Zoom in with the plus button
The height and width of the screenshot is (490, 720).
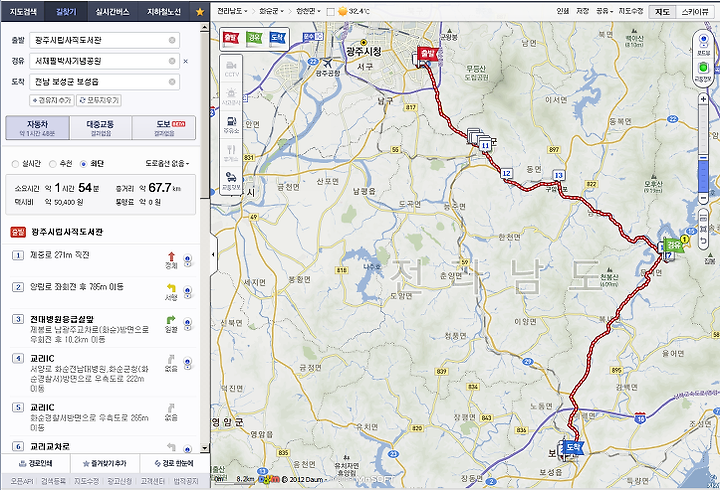point(703,99)
